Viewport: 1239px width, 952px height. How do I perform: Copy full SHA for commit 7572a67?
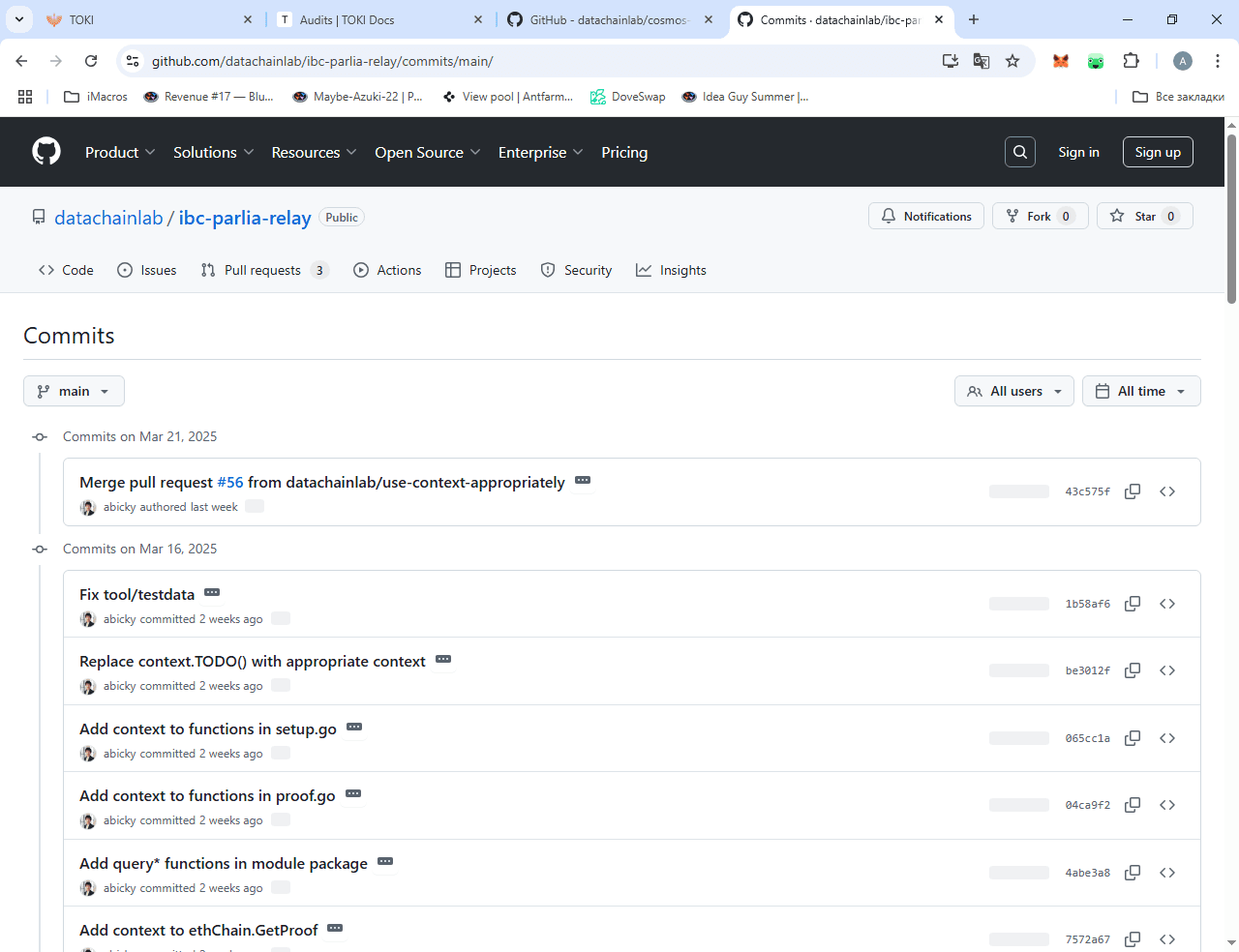click(1133, 939)
